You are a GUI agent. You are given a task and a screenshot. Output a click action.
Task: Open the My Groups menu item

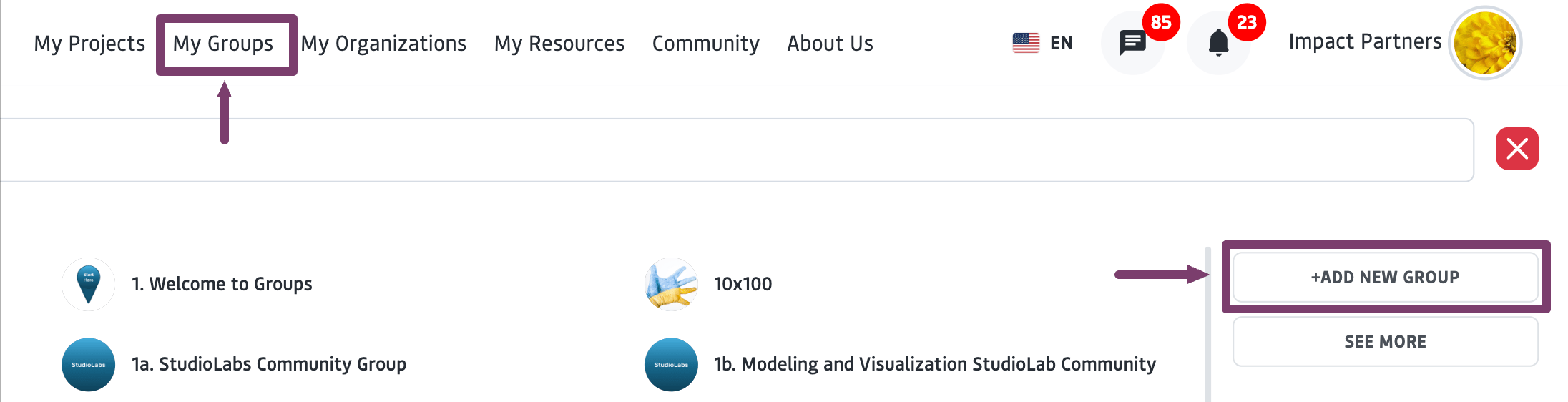coord(223,44)
